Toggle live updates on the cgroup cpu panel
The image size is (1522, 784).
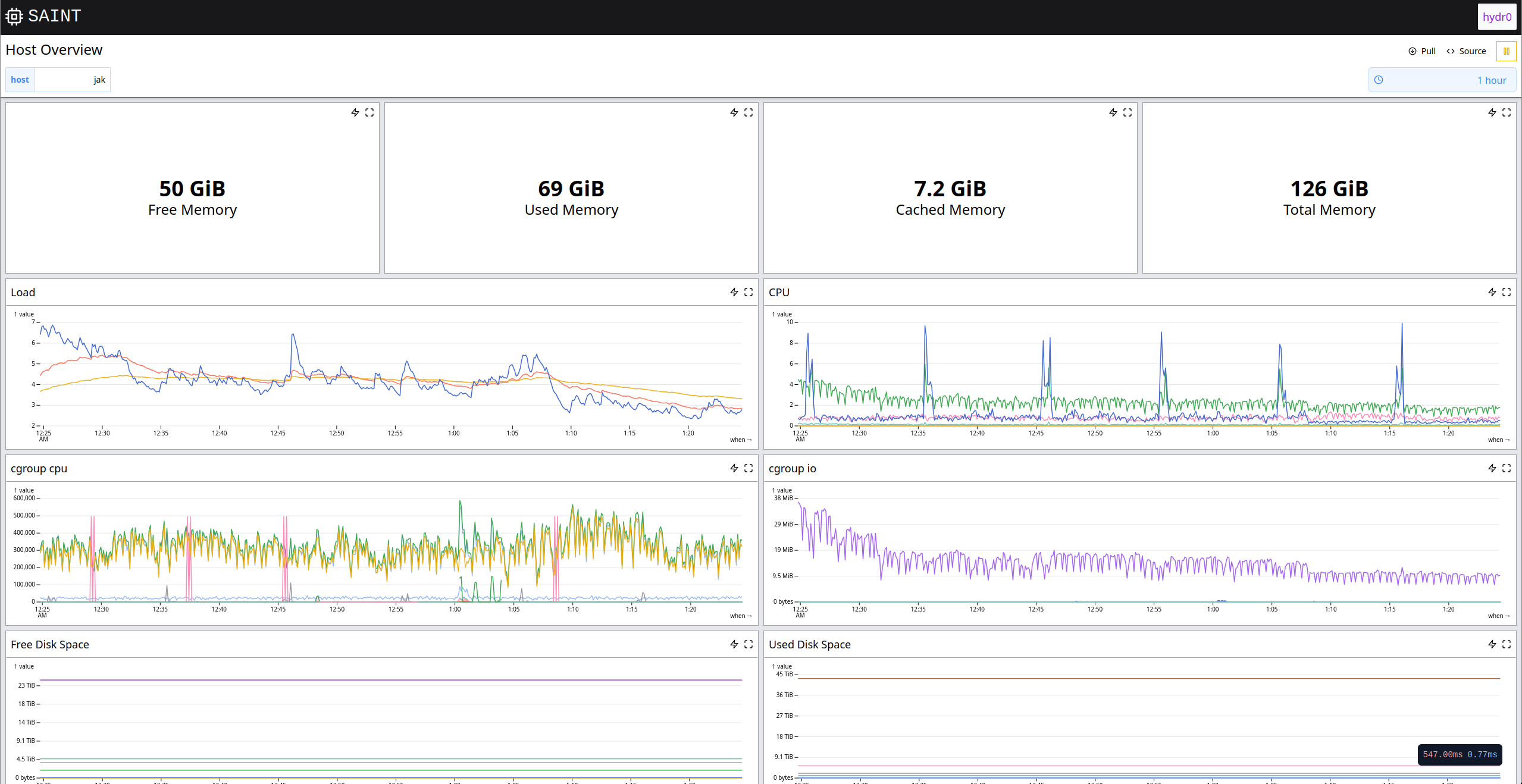click(733, 468)
